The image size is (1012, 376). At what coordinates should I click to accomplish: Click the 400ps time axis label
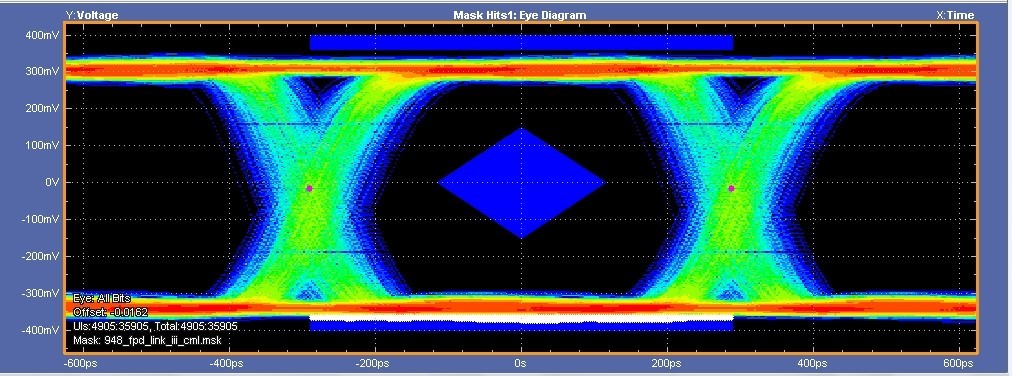pos(813,363)
